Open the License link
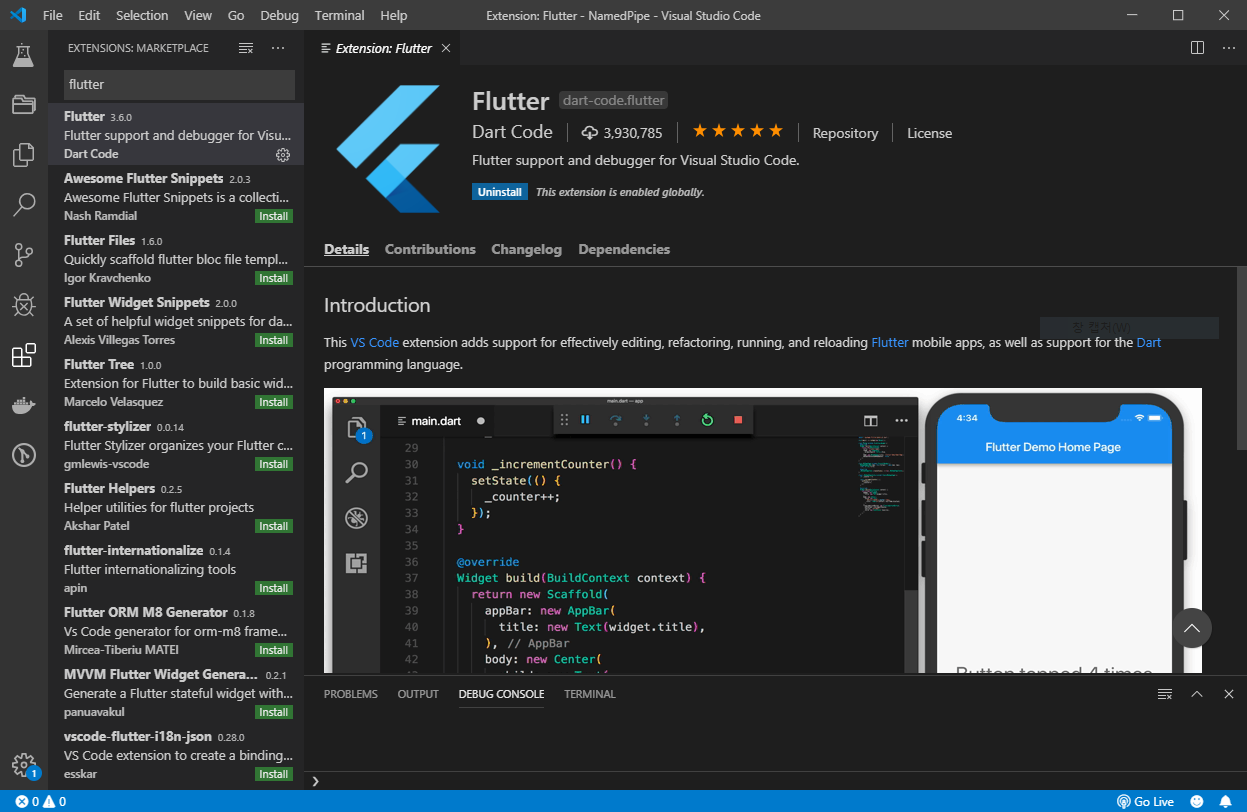1247x812 pixels. [929, 133]
